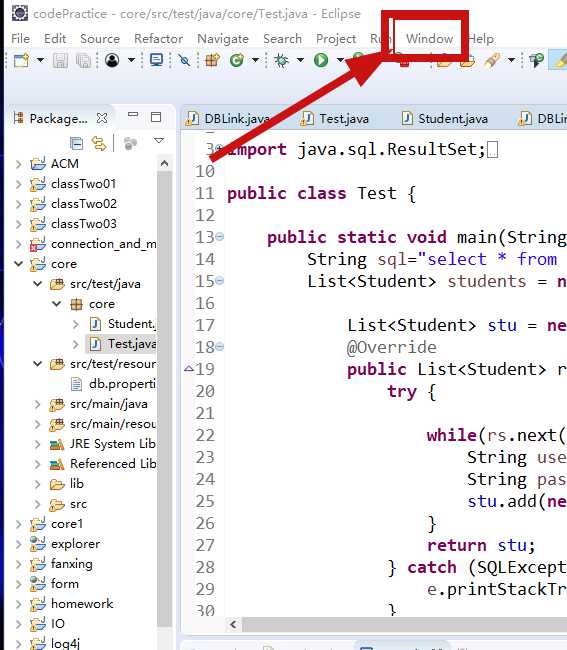The width and height of the screenshot is (567, 650).
Task: Click the New Java Package icon
Action: [x=213, y=61]
